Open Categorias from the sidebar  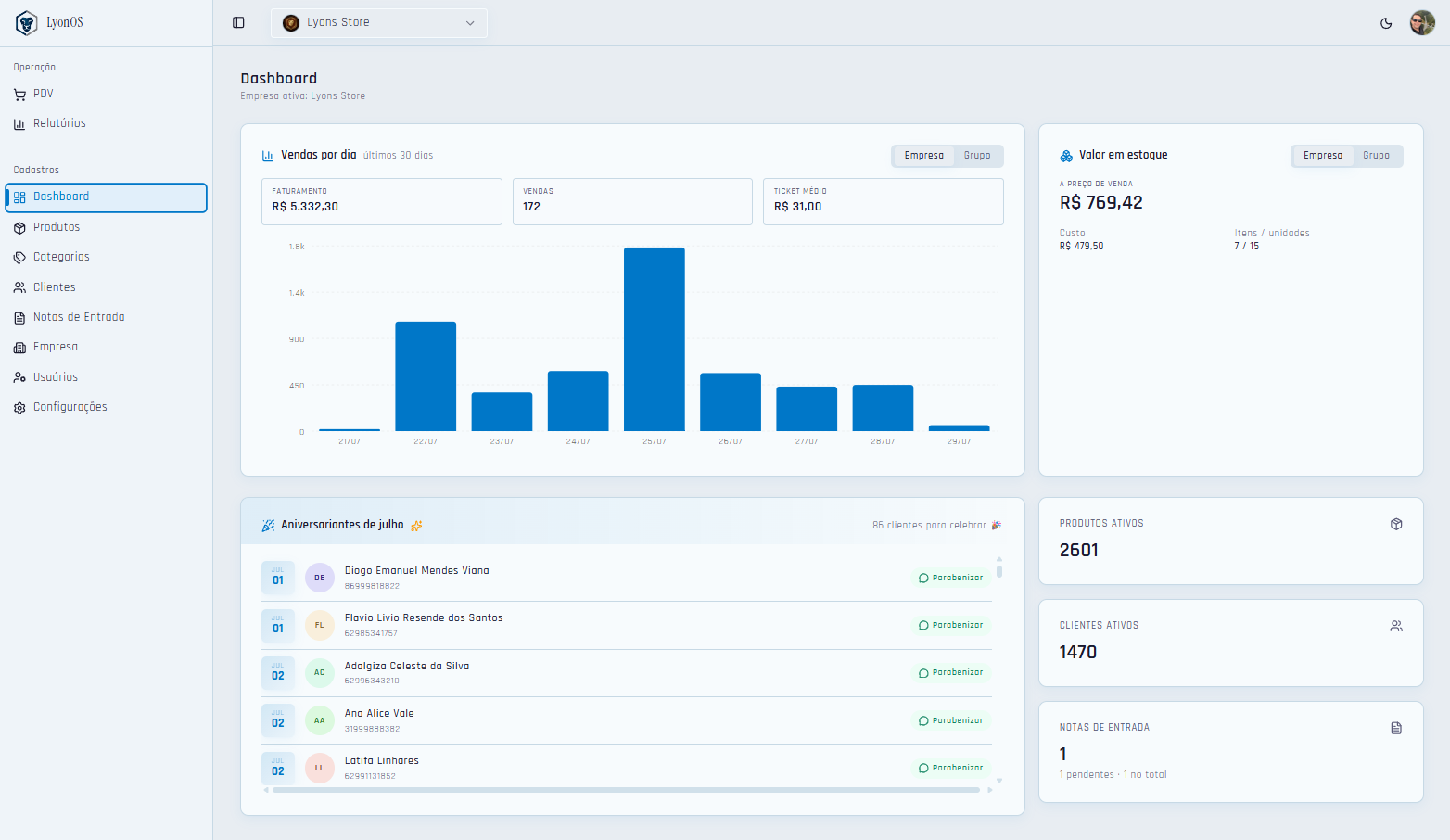107,257
